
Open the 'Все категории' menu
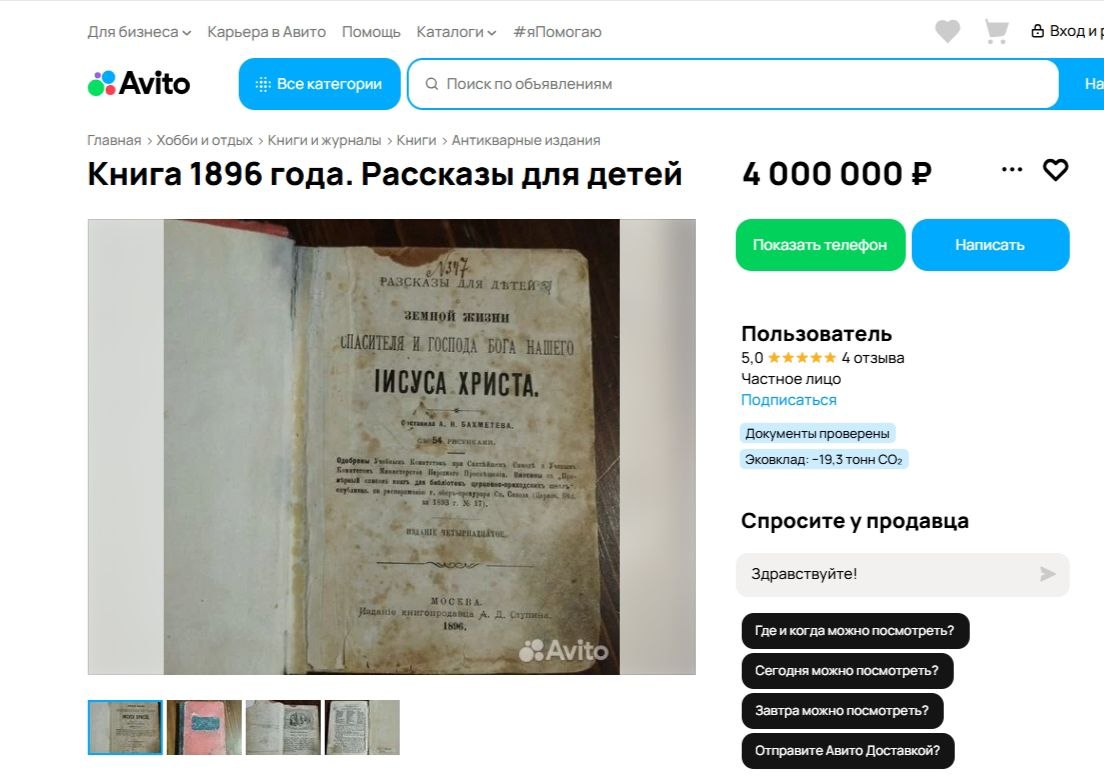(x=320, y=84)
